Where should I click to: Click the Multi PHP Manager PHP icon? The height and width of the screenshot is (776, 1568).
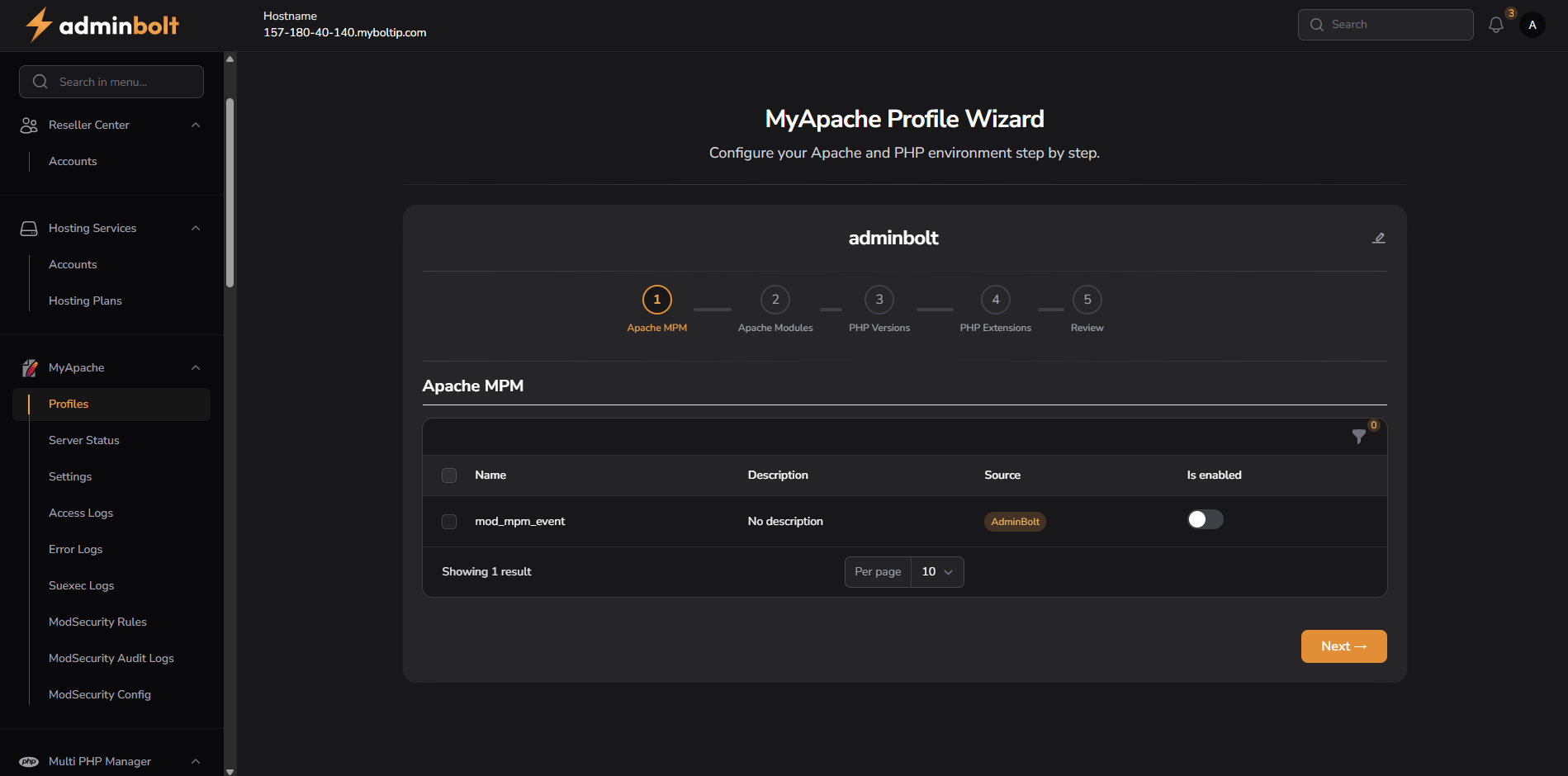30,761
